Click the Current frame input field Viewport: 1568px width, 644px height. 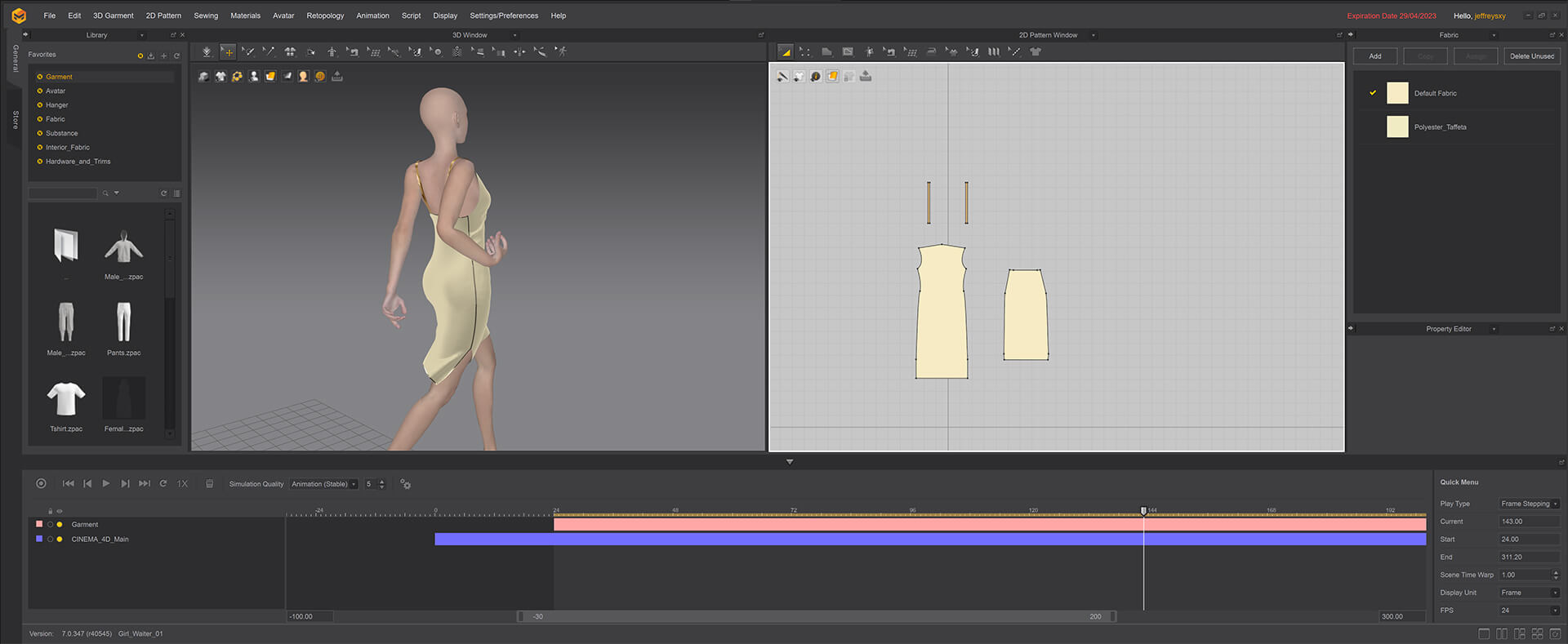pos(1529,522)
